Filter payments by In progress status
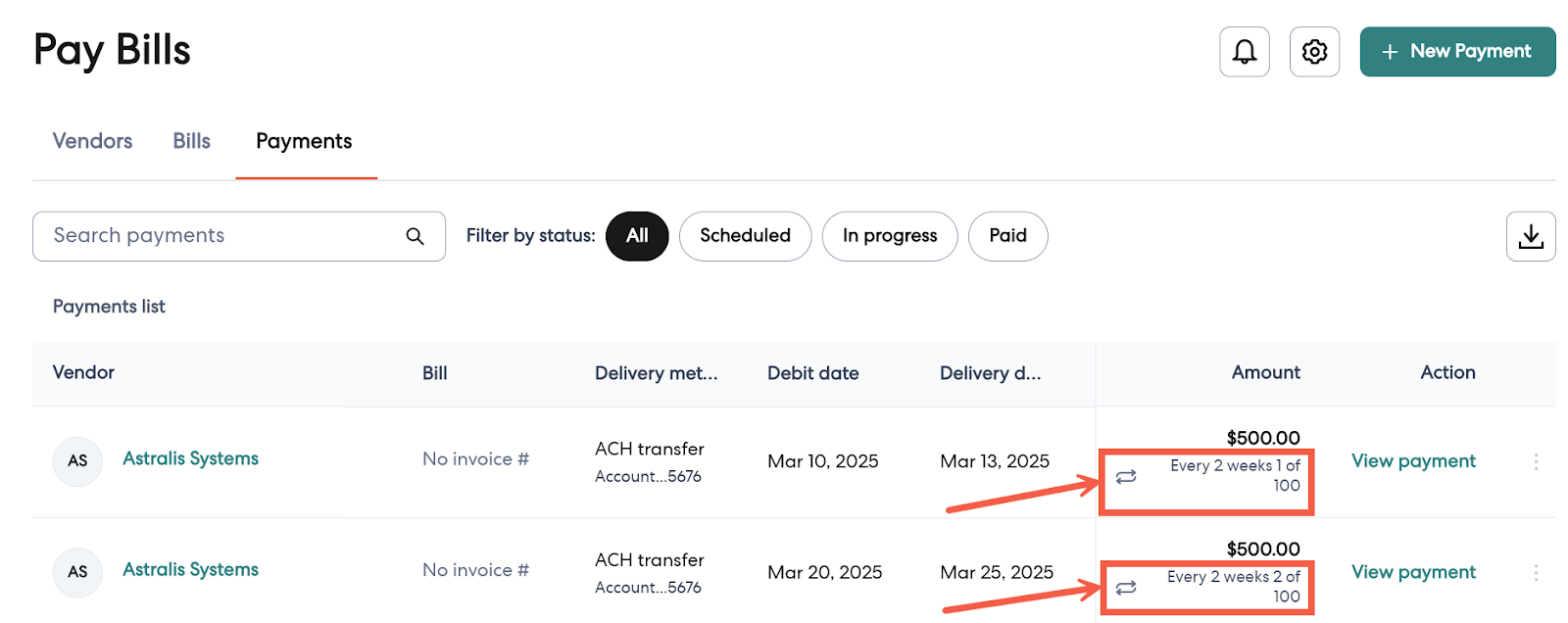Image resolution: width=1568 pixels, height=623 pixels. click(889, 236)
